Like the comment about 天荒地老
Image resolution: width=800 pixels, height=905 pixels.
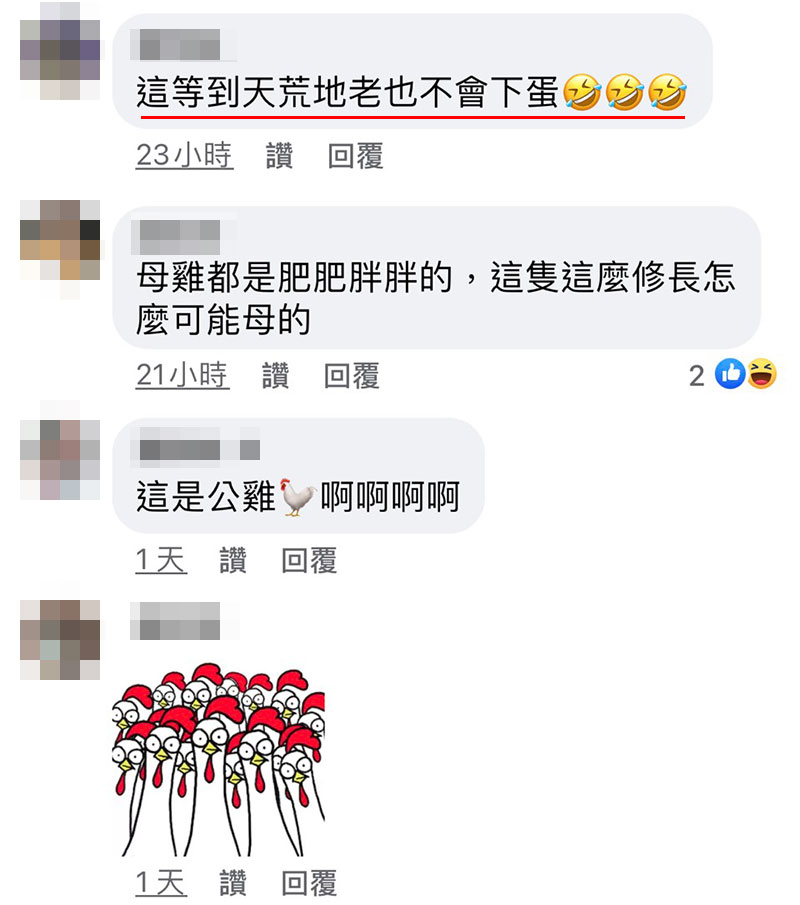[279, 156]
